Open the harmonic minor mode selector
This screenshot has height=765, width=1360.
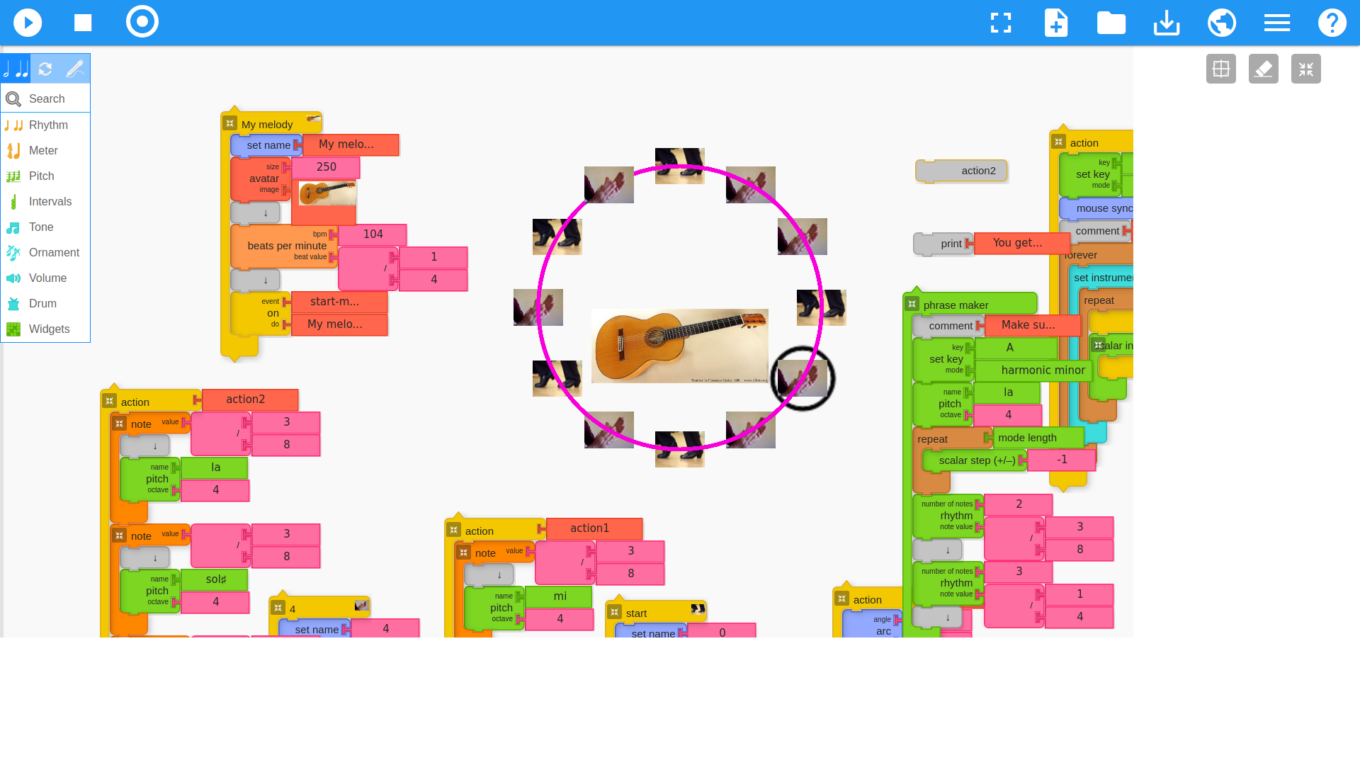tap(1042, 370)
